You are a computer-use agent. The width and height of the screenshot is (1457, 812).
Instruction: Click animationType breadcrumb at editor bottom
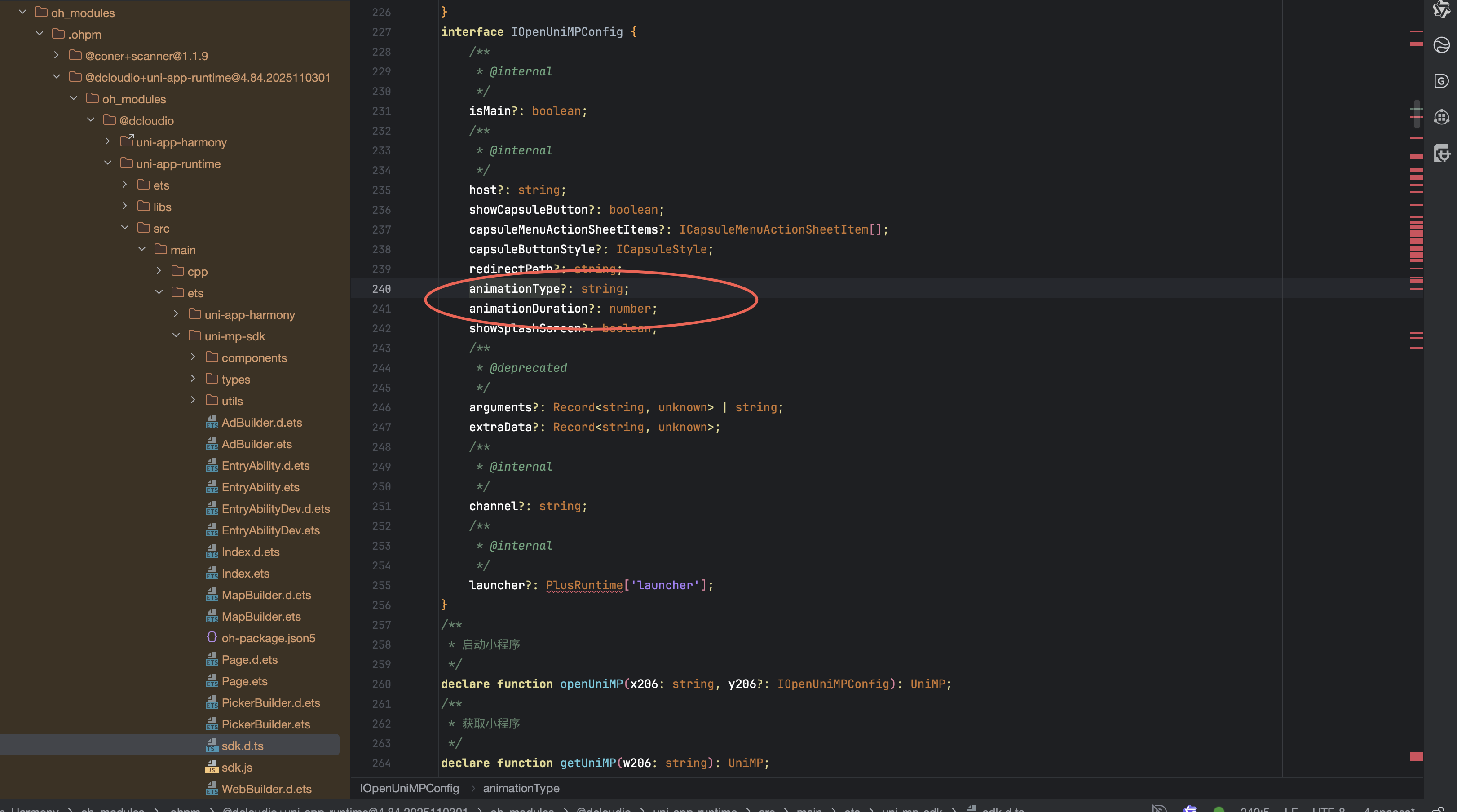click(521, 788)
